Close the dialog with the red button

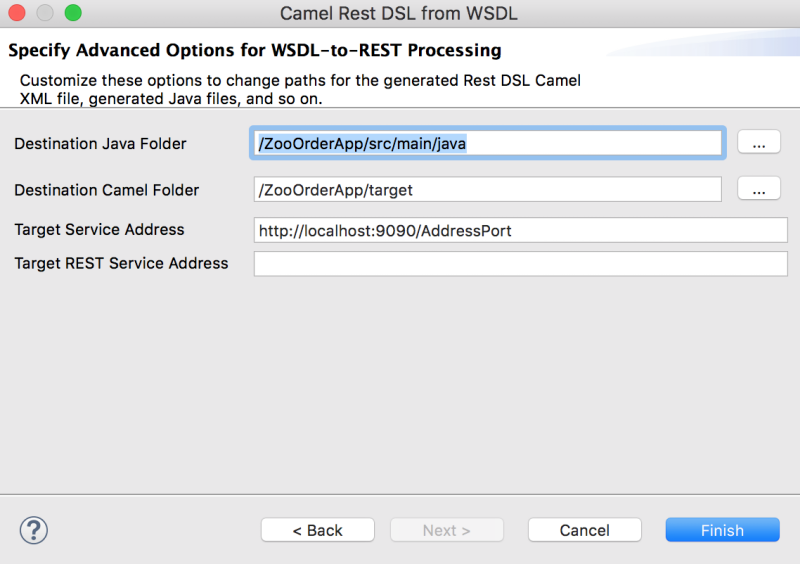click(x=18, y=13)
